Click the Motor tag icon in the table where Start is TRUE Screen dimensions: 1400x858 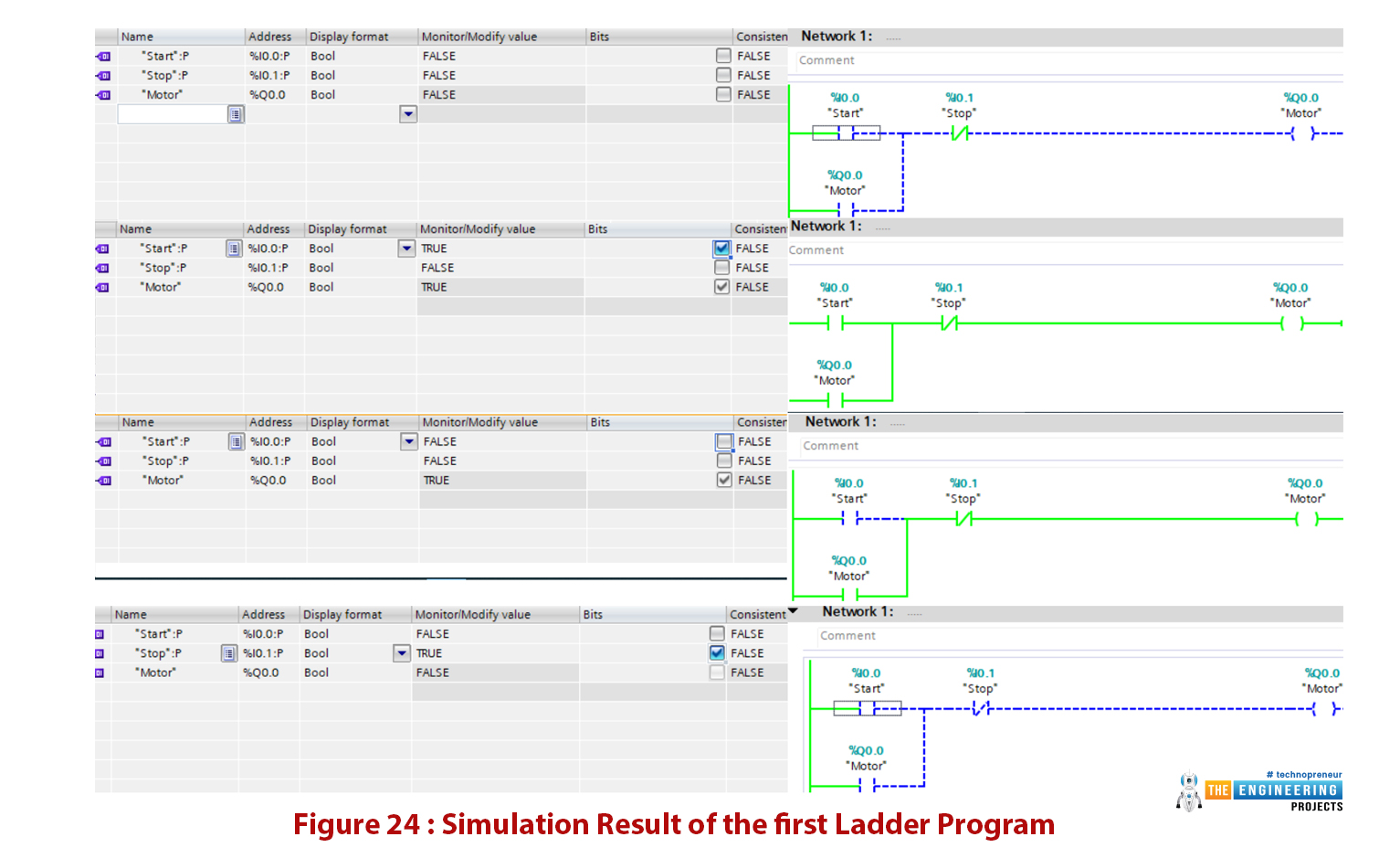(102, 287)
